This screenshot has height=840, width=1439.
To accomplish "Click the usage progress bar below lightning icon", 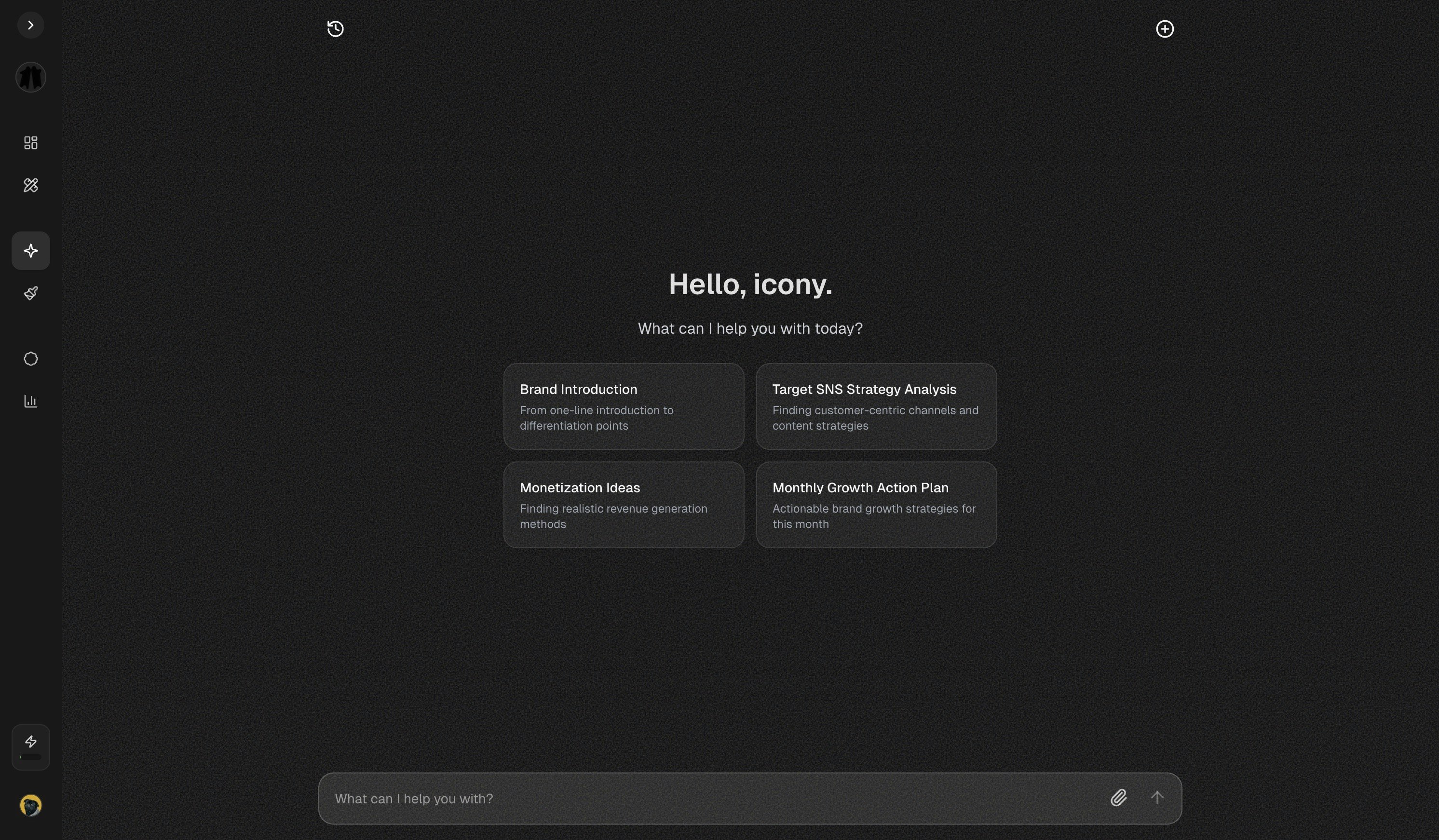I will [30, 757].
